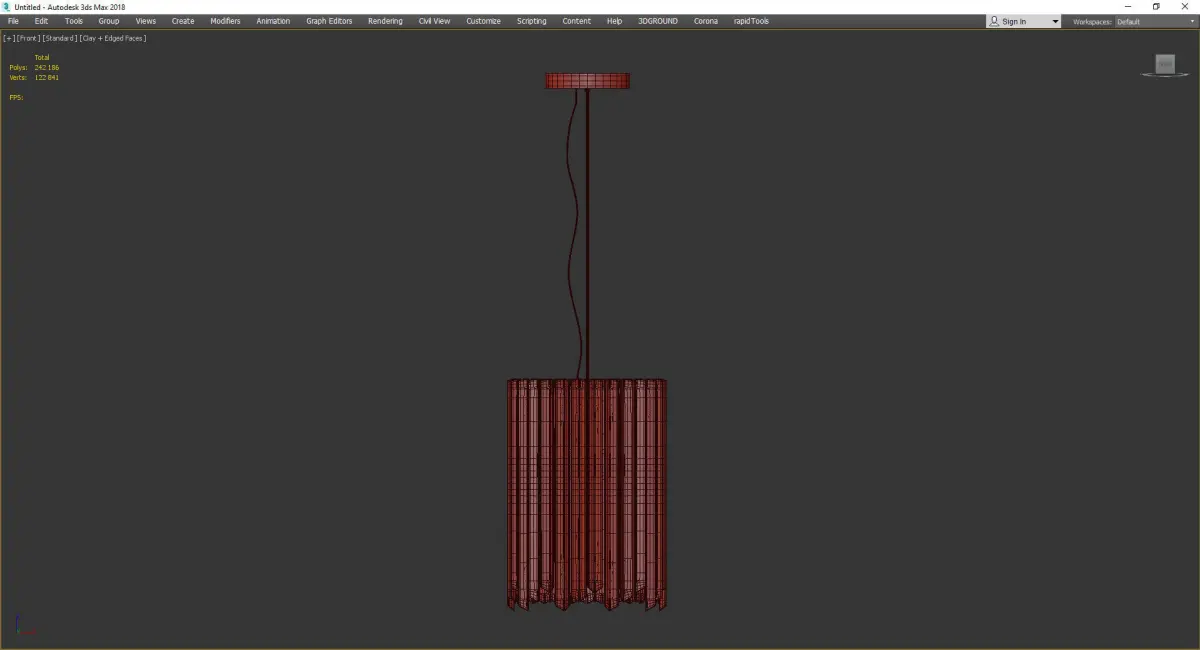The height and width of the screenshot is (650, 1200).
Task: Click the FPS statistic label
Action: click(x=16, y=98)
